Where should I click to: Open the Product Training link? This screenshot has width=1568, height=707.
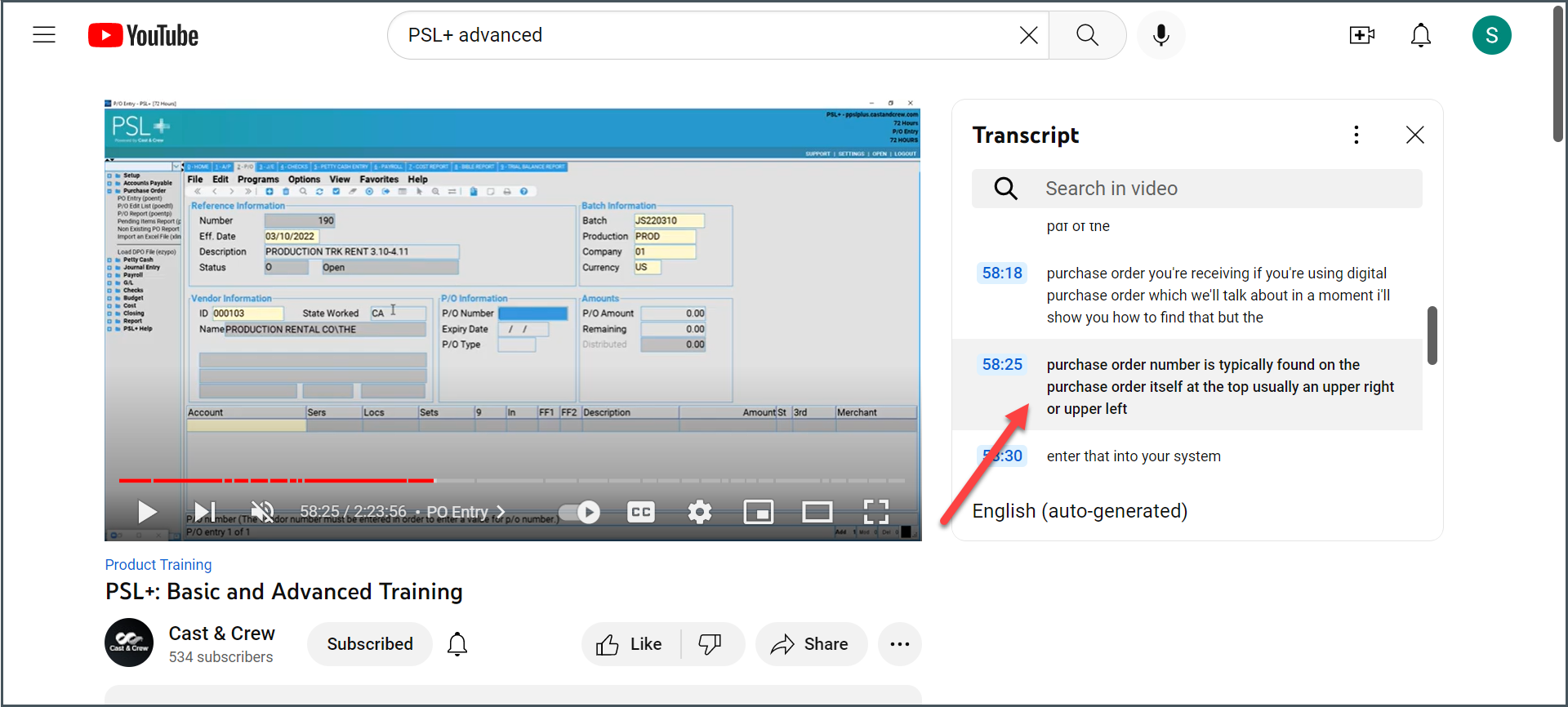(158, 565)
